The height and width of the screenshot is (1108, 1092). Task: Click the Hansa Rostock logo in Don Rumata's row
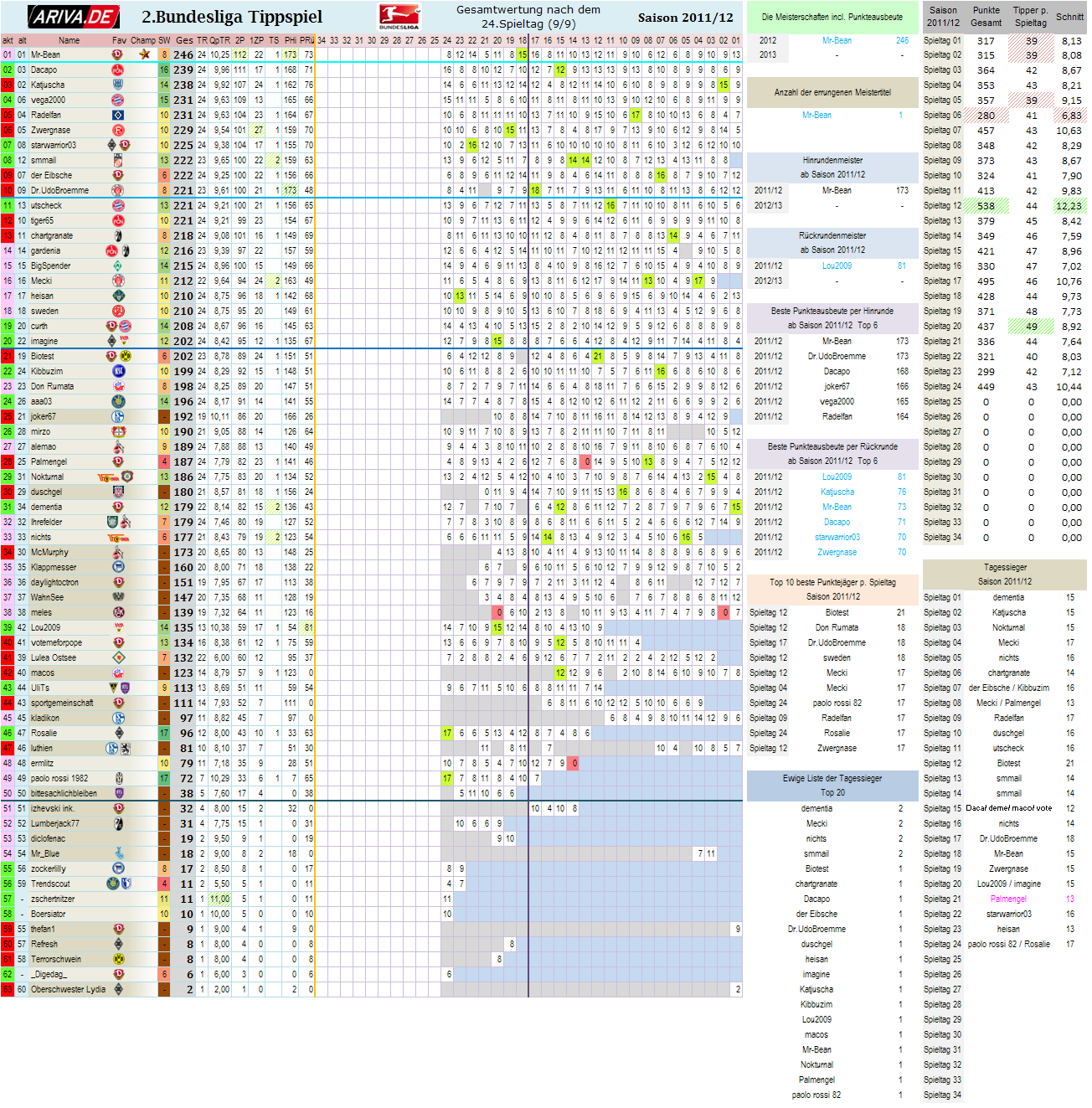[117, 386]
